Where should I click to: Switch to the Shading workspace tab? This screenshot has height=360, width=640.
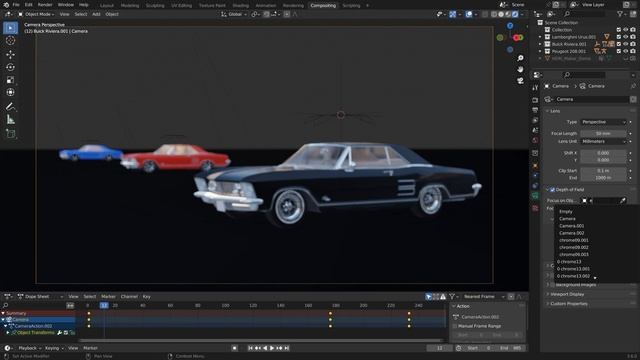240,6
